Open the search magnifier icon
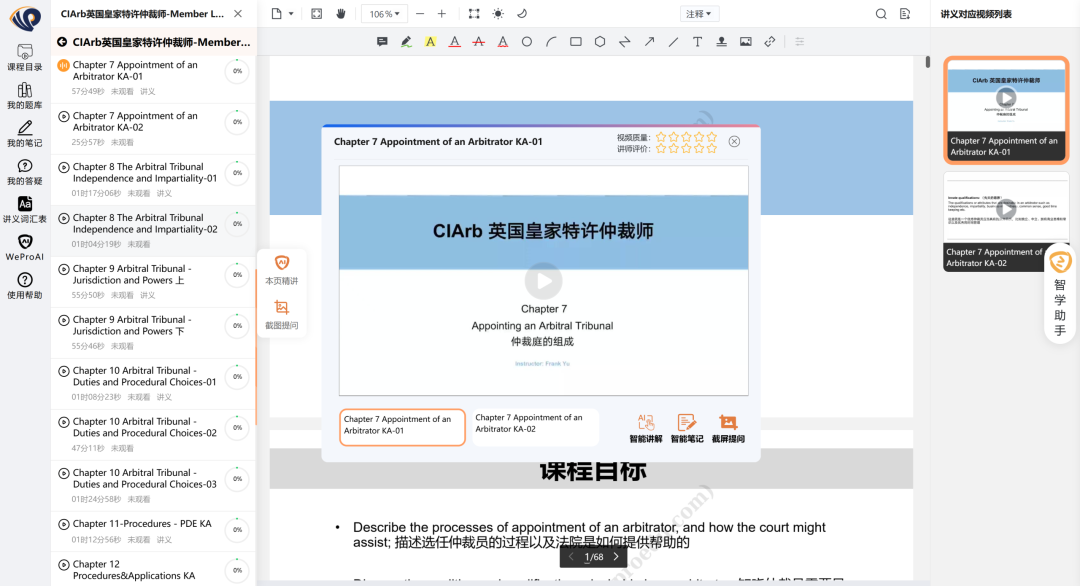The image size is (1080, 586). [881, 14]
